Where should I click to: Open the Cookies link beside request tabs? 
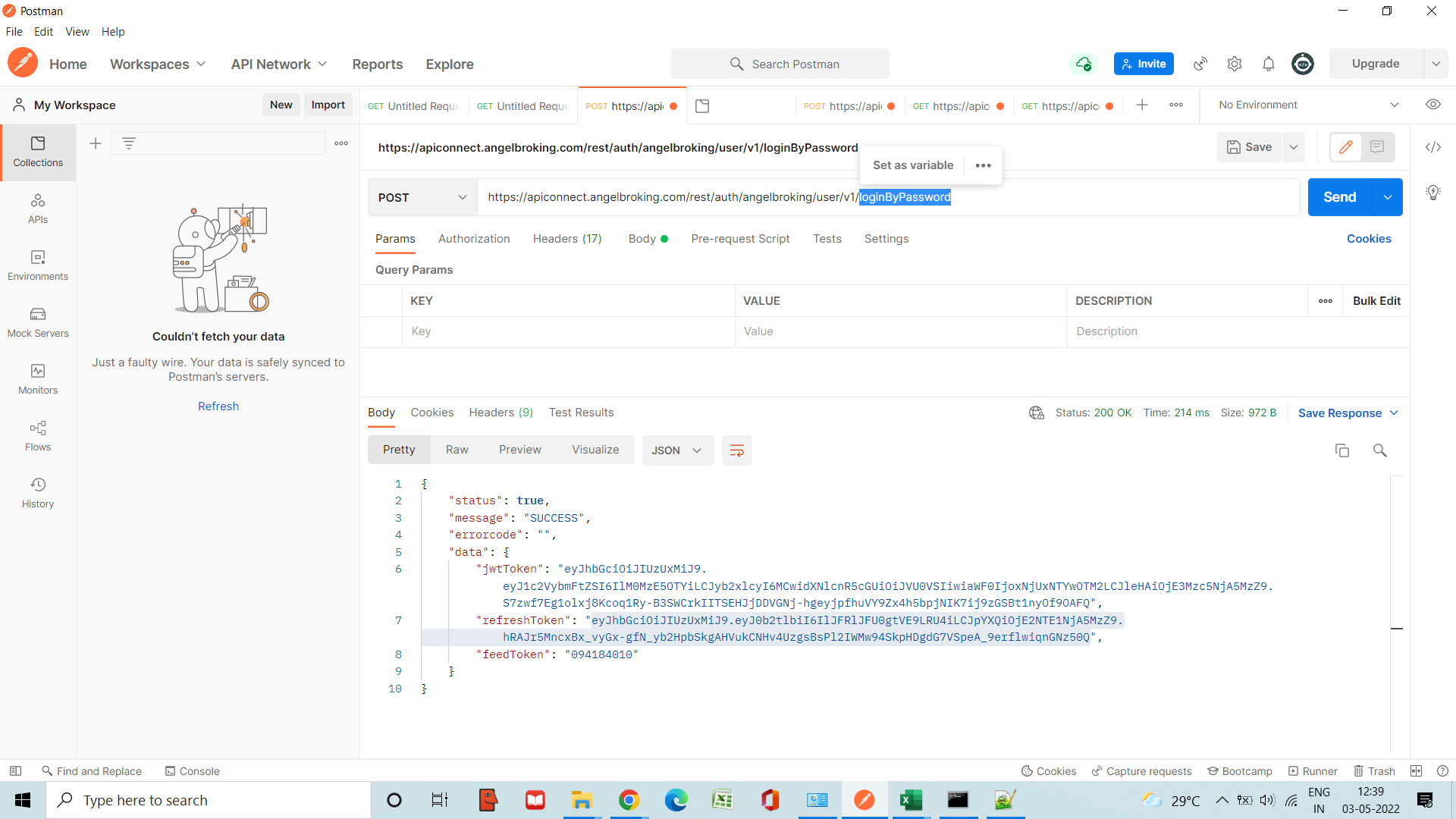pos(1369,238)
